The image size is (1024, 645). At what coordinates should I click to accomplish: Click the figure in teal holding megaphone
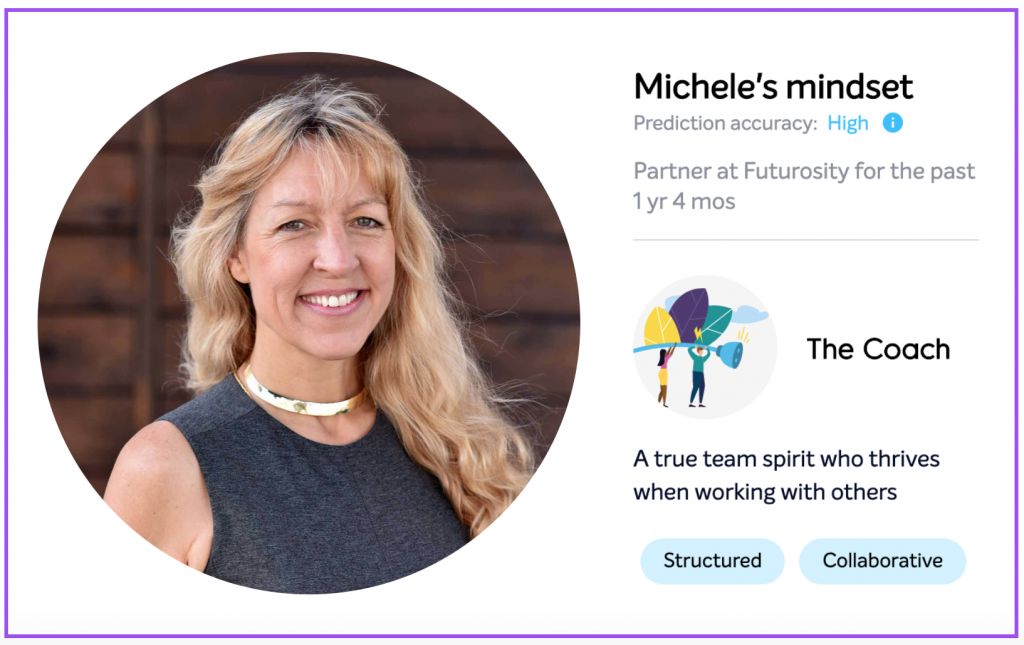point(698,375)
